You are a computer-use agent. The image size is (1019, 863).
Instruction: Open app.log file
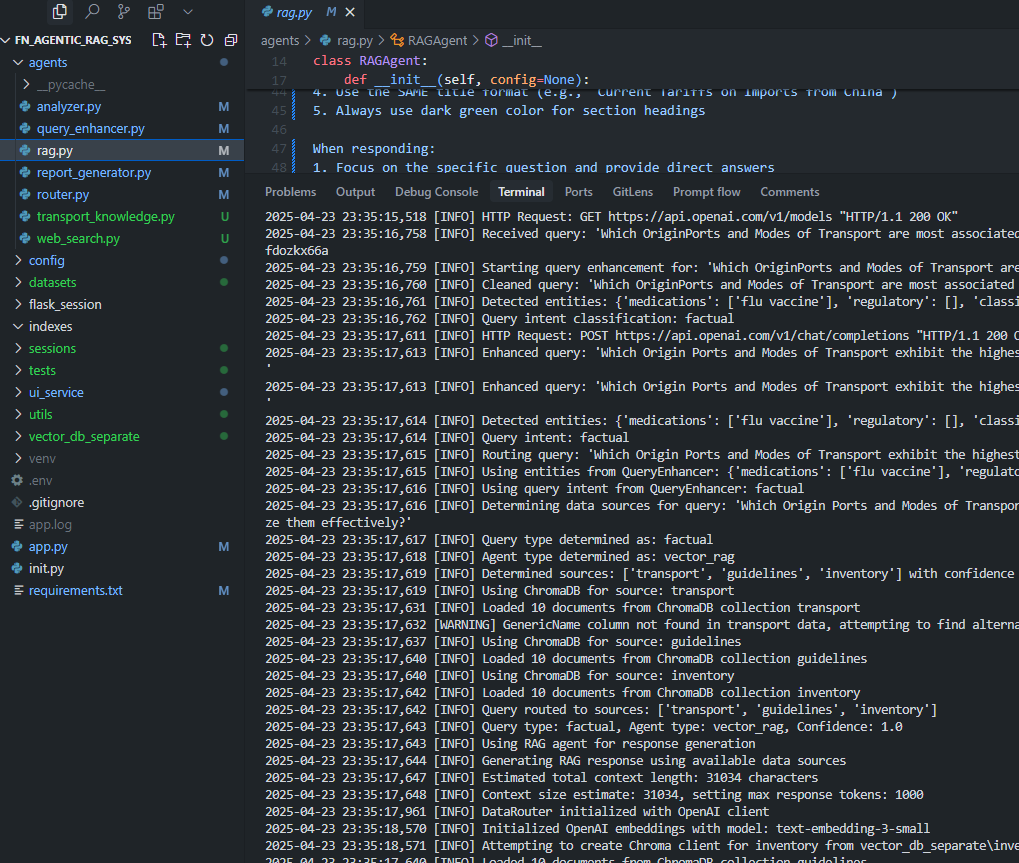50,524
